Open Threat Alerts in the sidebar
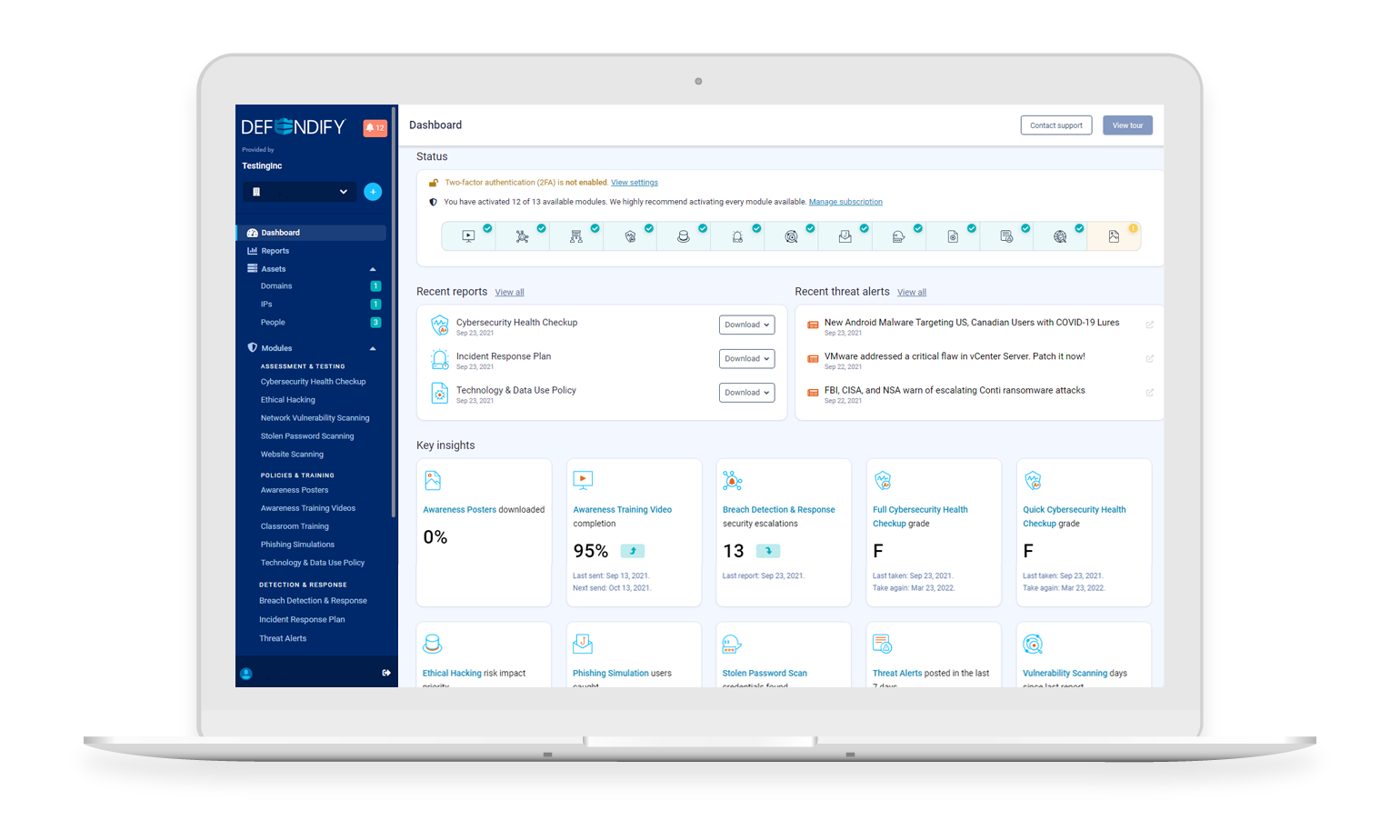Screen dimensions: 1400x840 tap(283, 638)
